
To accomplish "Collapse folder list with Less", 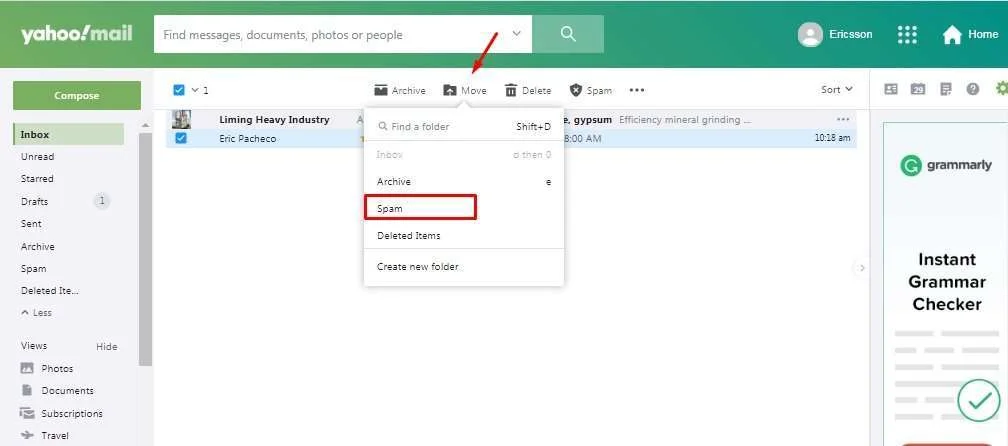I will (37, 313).
